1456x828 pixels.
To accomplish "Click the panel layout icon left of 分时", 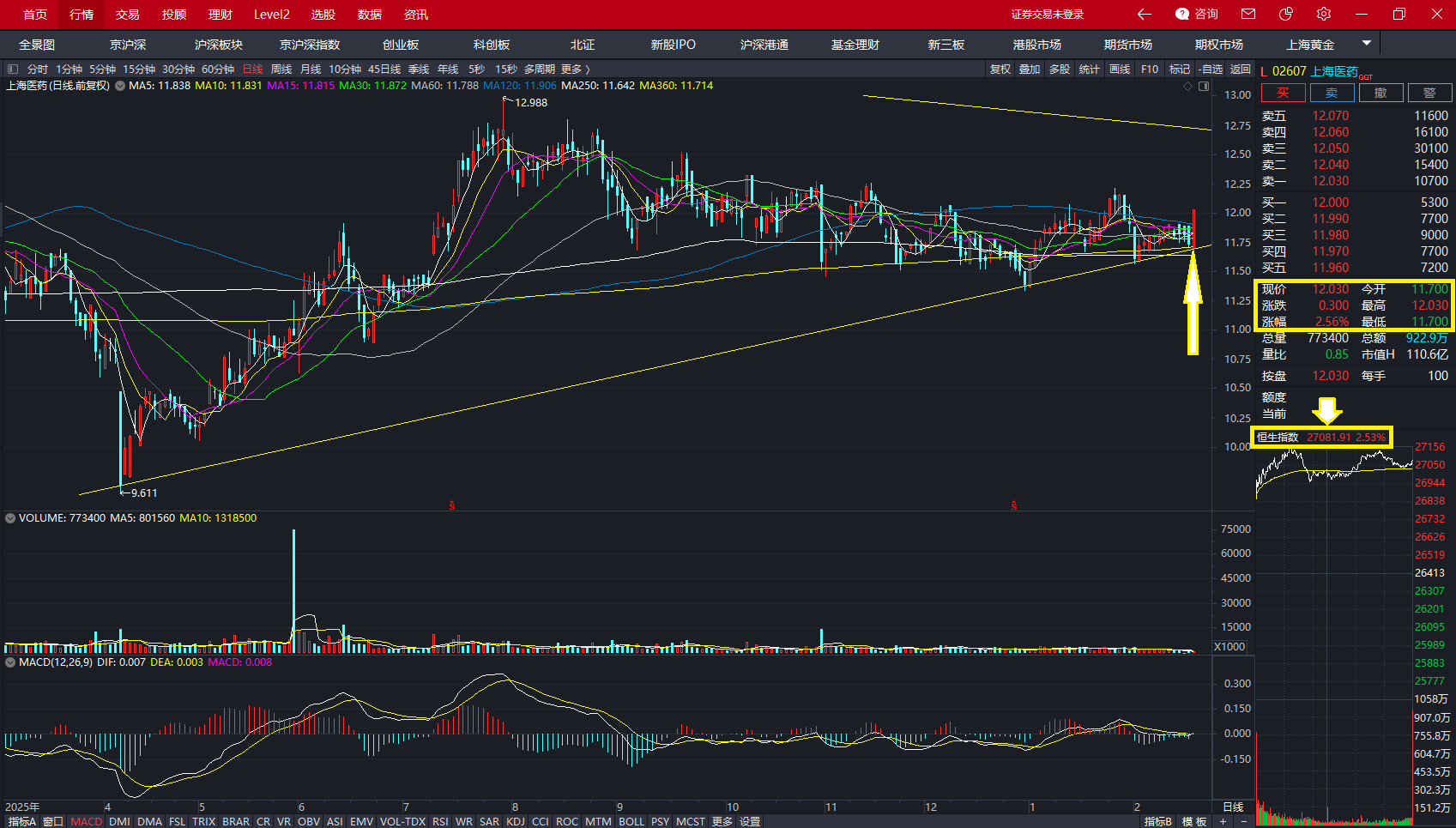I will (13, 69).
